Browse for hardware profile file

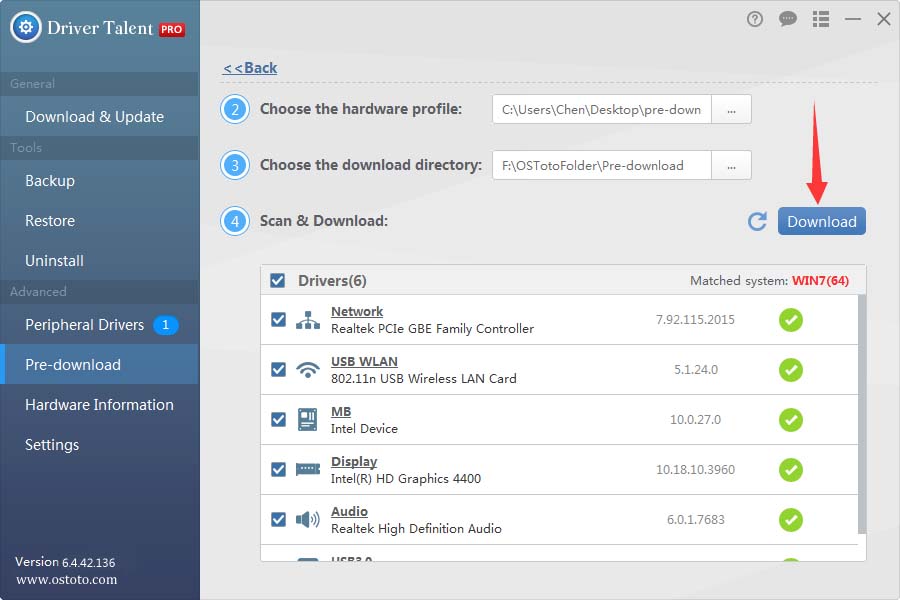point(731,109)
